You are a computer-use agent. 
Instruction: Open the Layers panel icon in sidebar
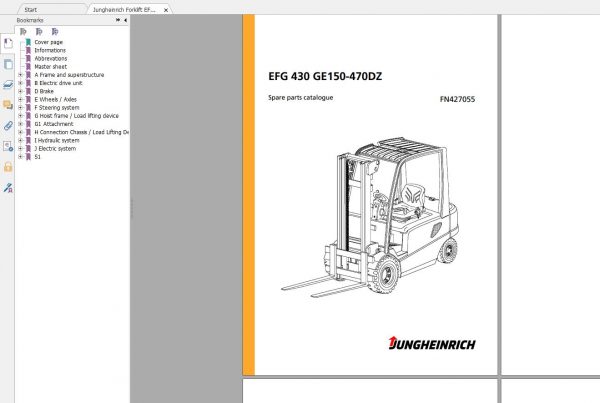tap(8, 85)
